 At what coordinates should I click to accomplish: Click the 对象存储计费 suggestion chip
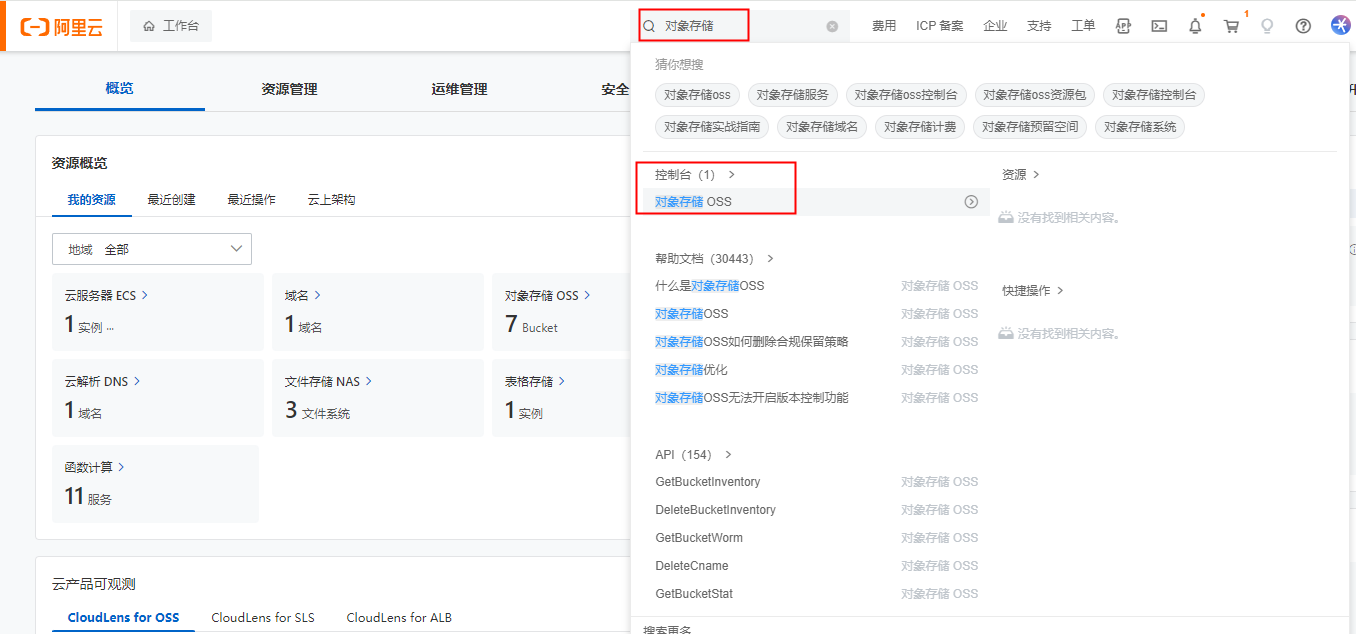point(919,127)
